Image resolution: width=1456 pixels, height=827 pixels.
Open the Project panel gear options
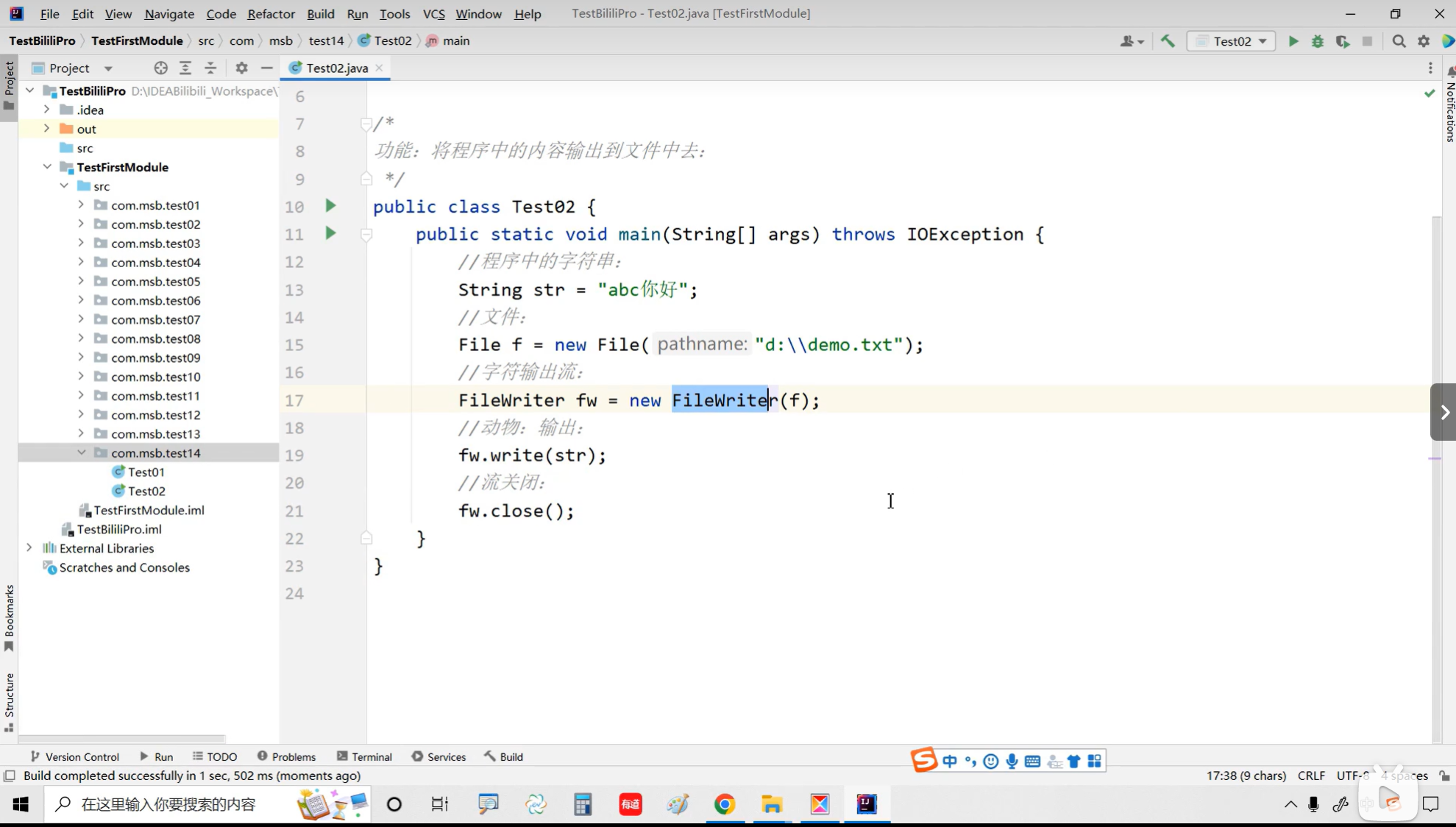tap(241, 68)
